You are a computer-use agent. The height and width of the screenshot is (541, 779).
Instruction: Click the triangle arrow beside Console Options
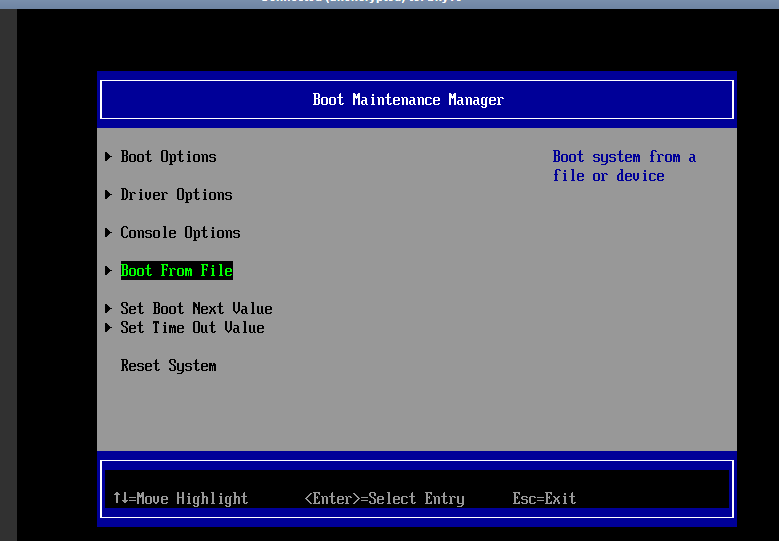[108, 232]
